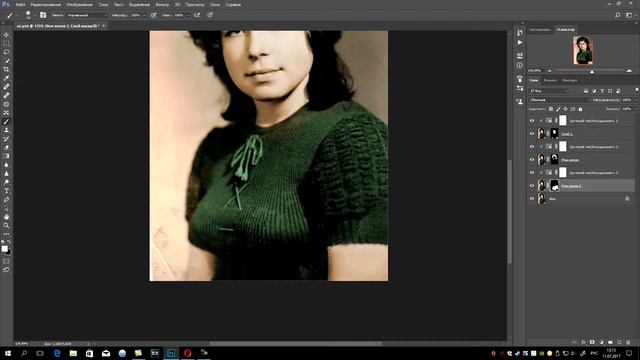Select the Move tool
640x360 pixels.
click(6, 35)
